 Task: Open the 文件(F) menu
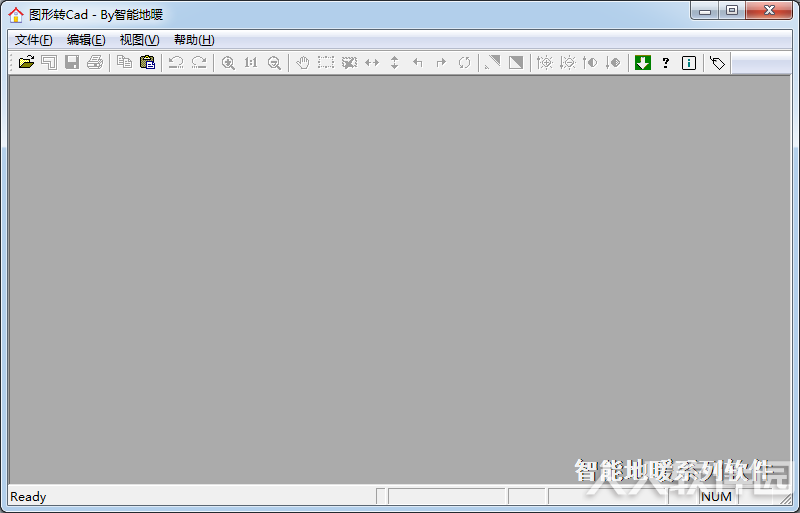click(x=33, y=40)
